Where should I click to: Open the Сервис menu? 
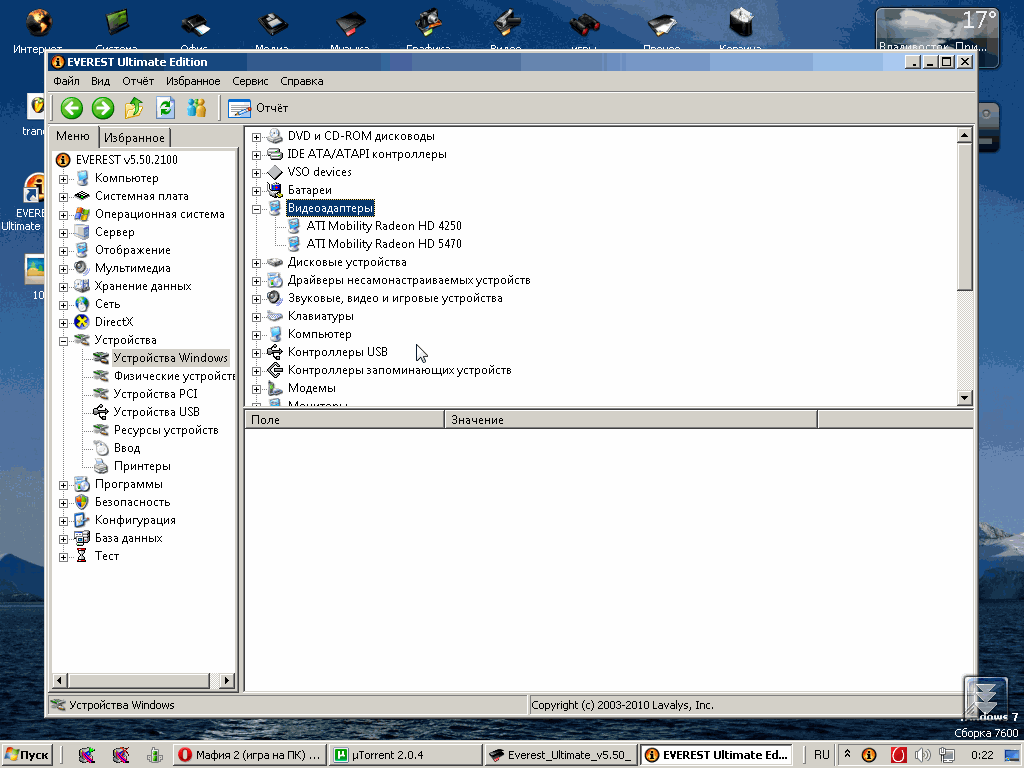pyautogui.click(x=250, y=81)
